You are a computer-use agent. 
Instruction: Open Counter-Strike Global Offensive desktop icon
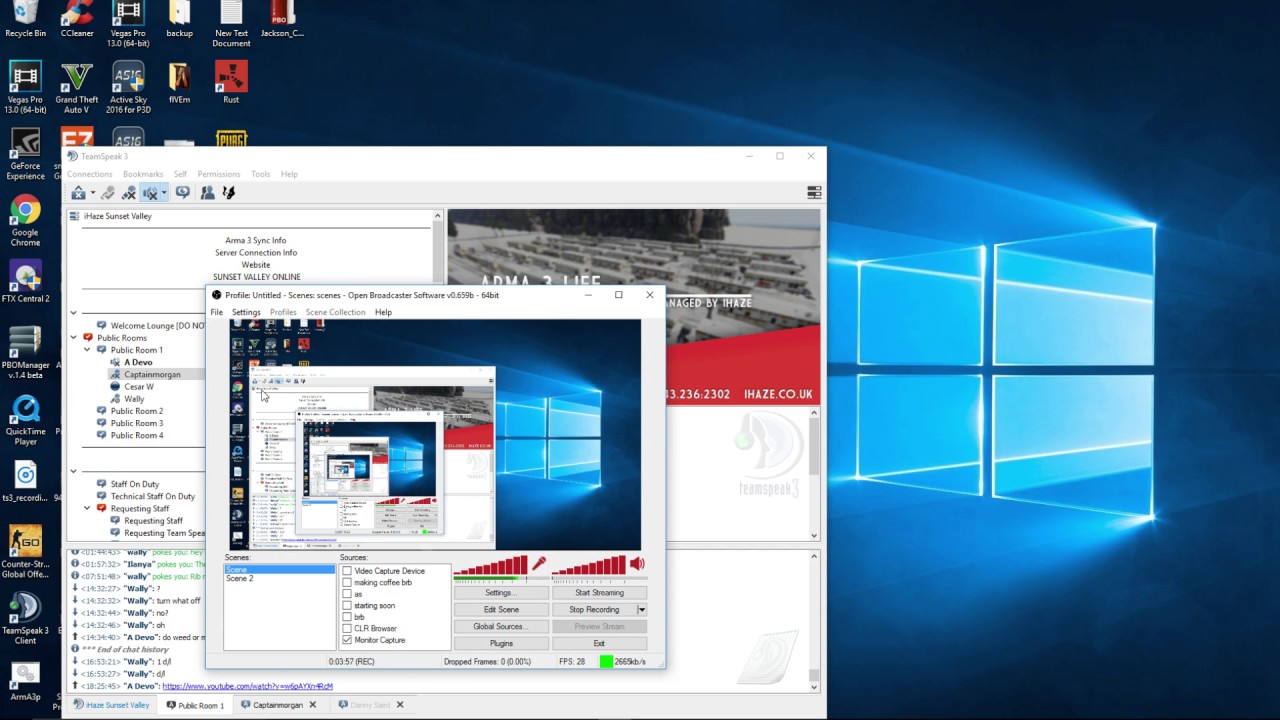[25, 552]
